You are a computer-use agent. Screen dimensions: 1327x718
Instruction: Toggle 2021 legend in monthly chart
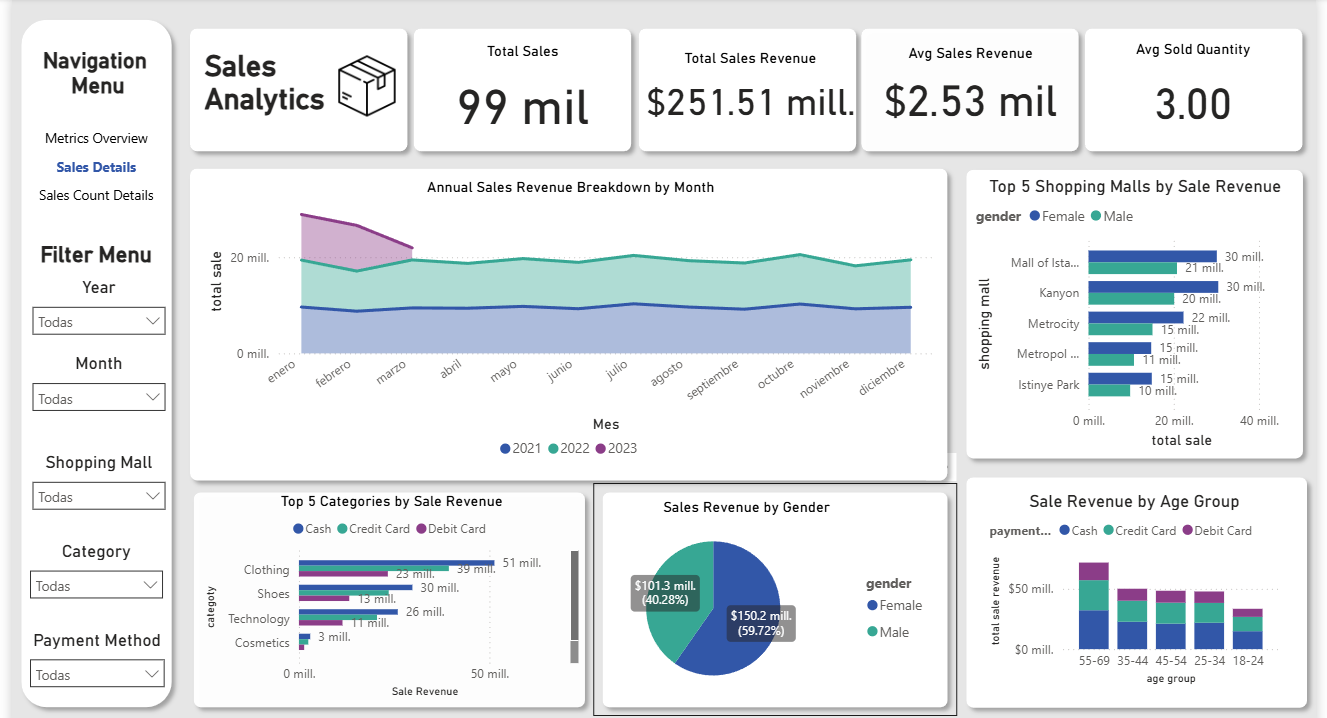520,448
